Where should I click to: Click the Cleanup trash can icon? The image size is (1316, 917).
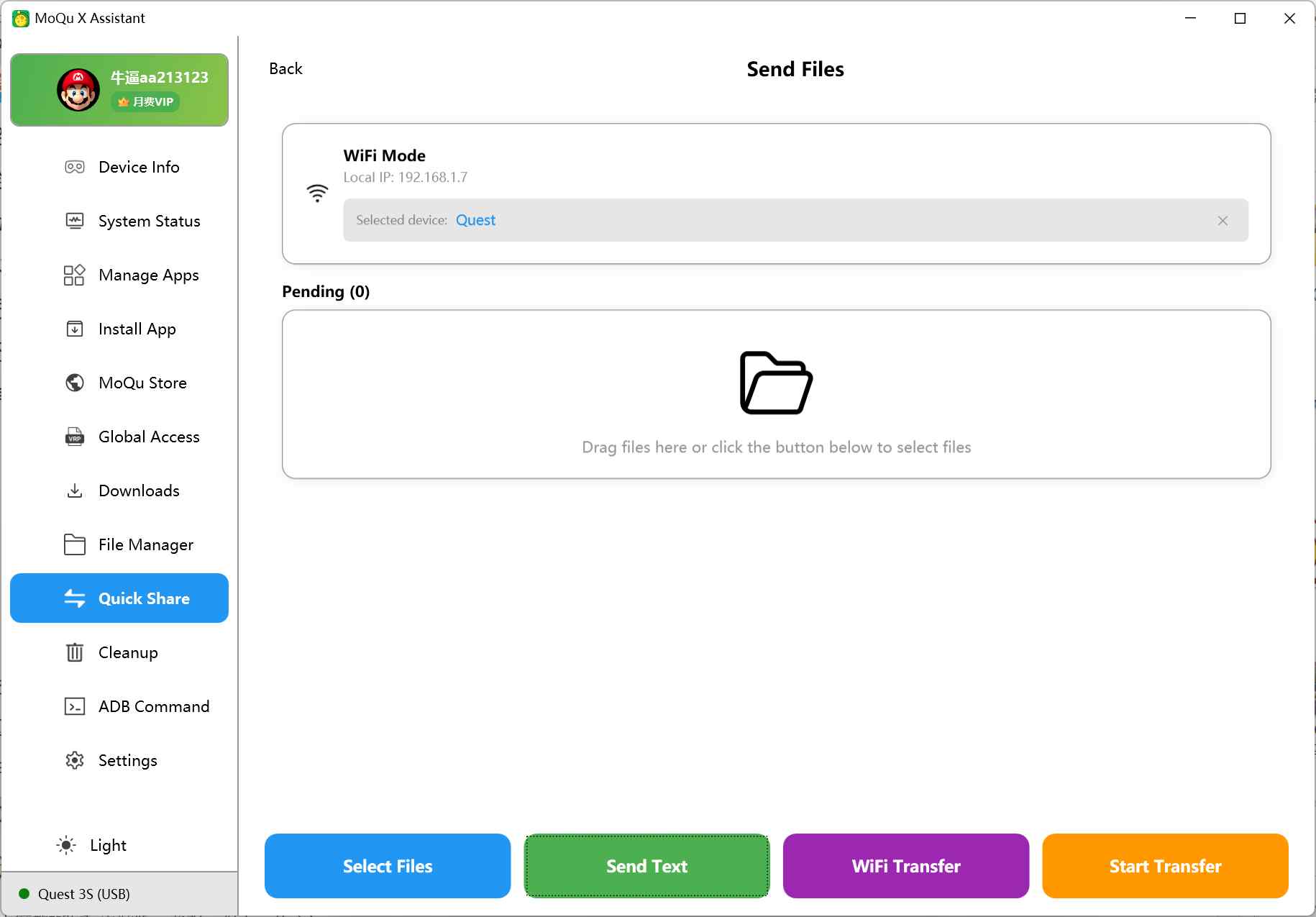coord(75,652)
